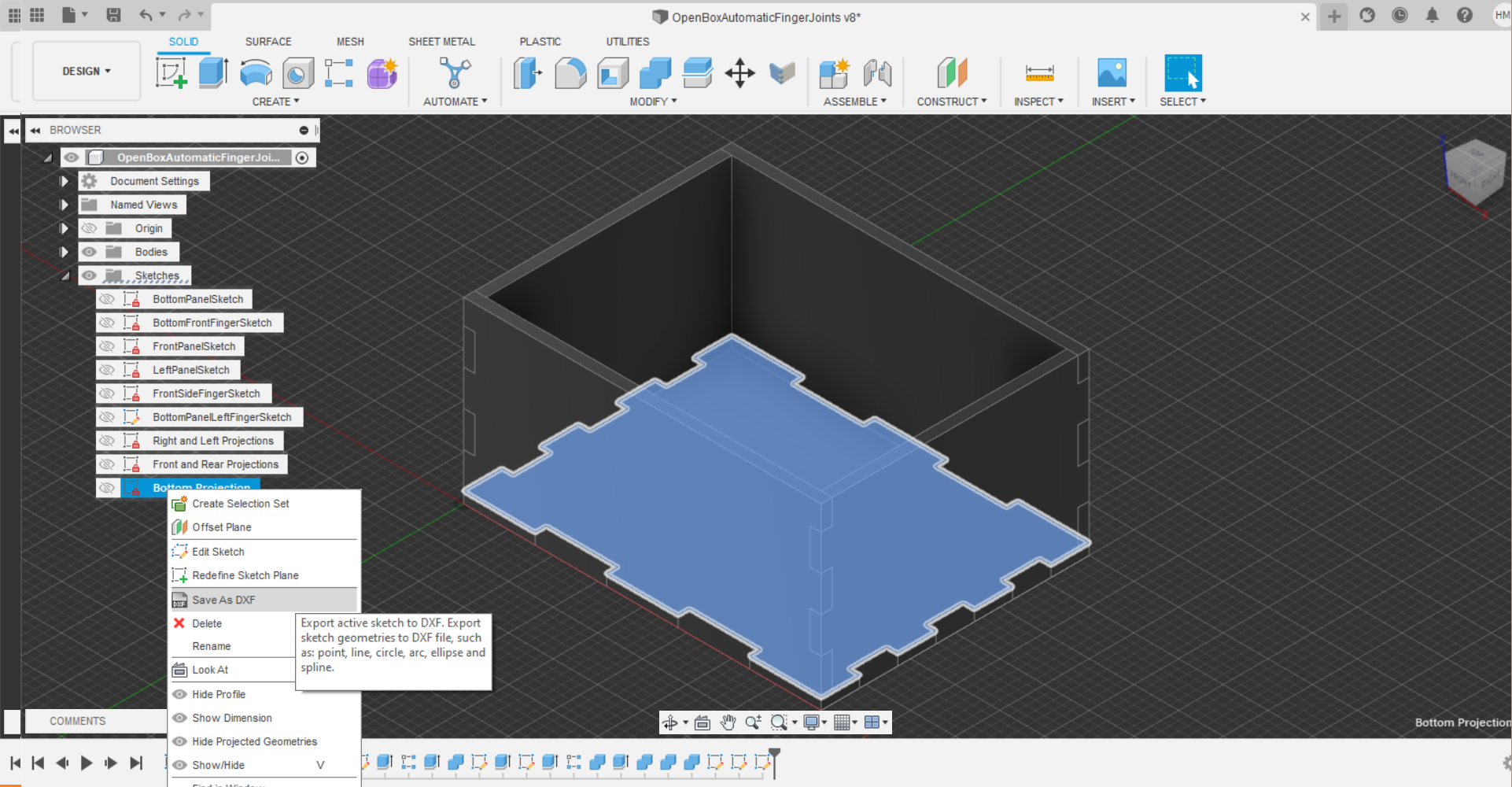Switch to the SHEET METAL tab

point(441,42)
